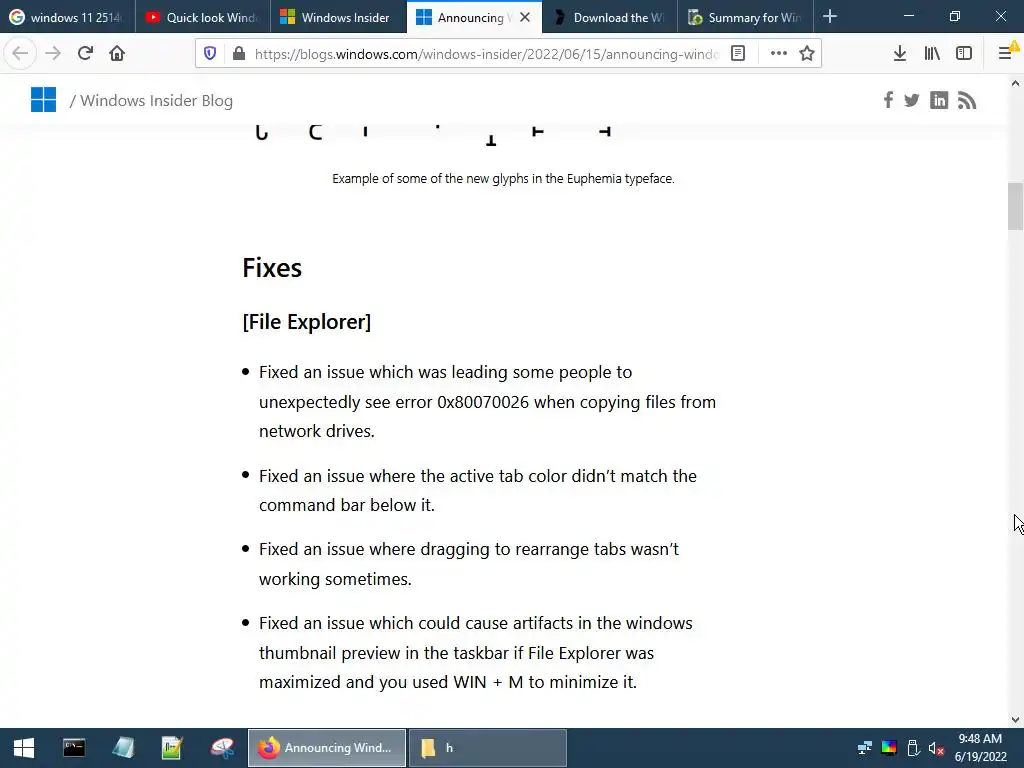Toggle reader view for this page
Screen dimensions: 1024x768
738,54
